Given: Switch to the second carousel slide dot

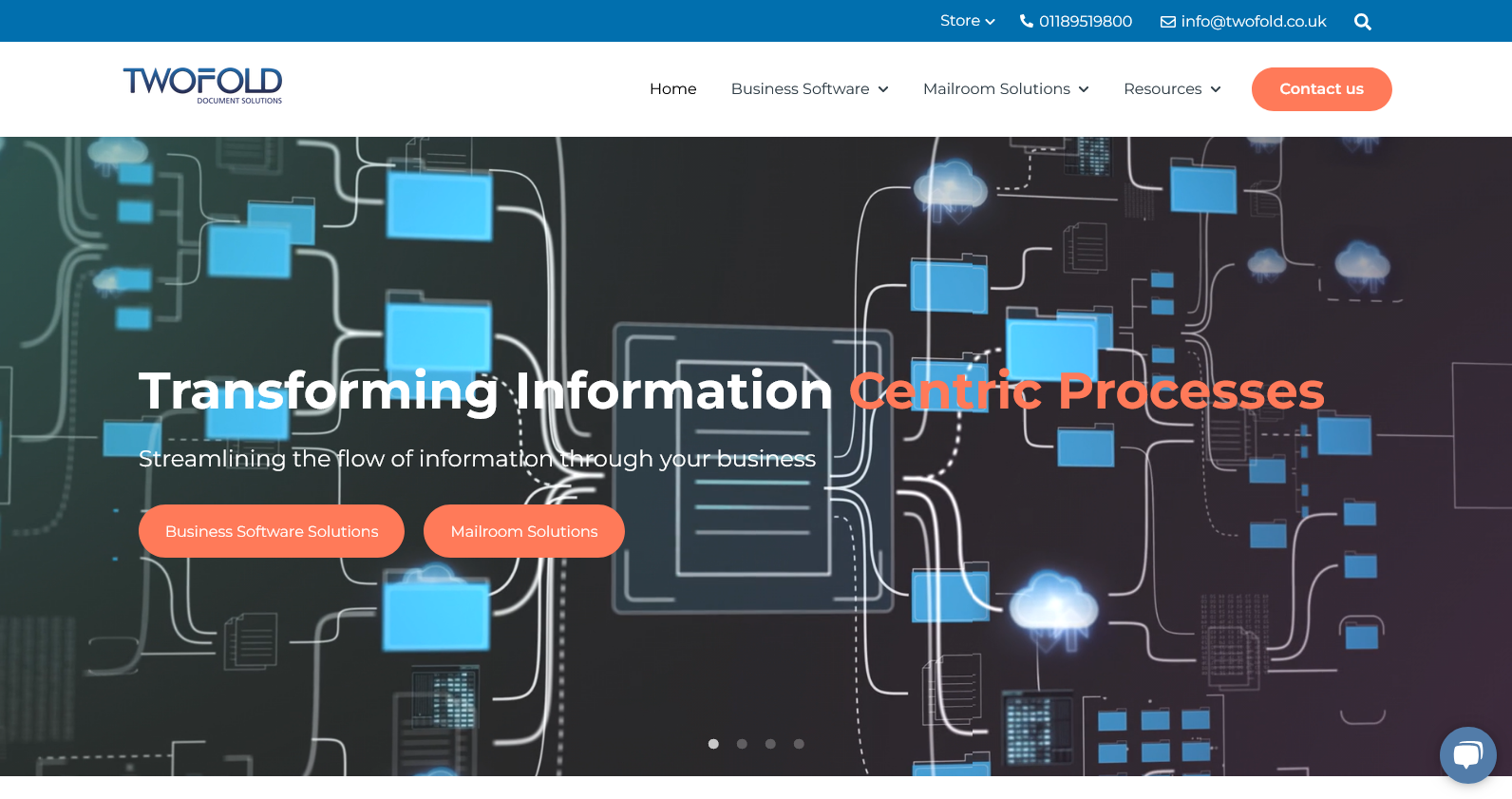Looking at the screenshot, I should 742,744.
